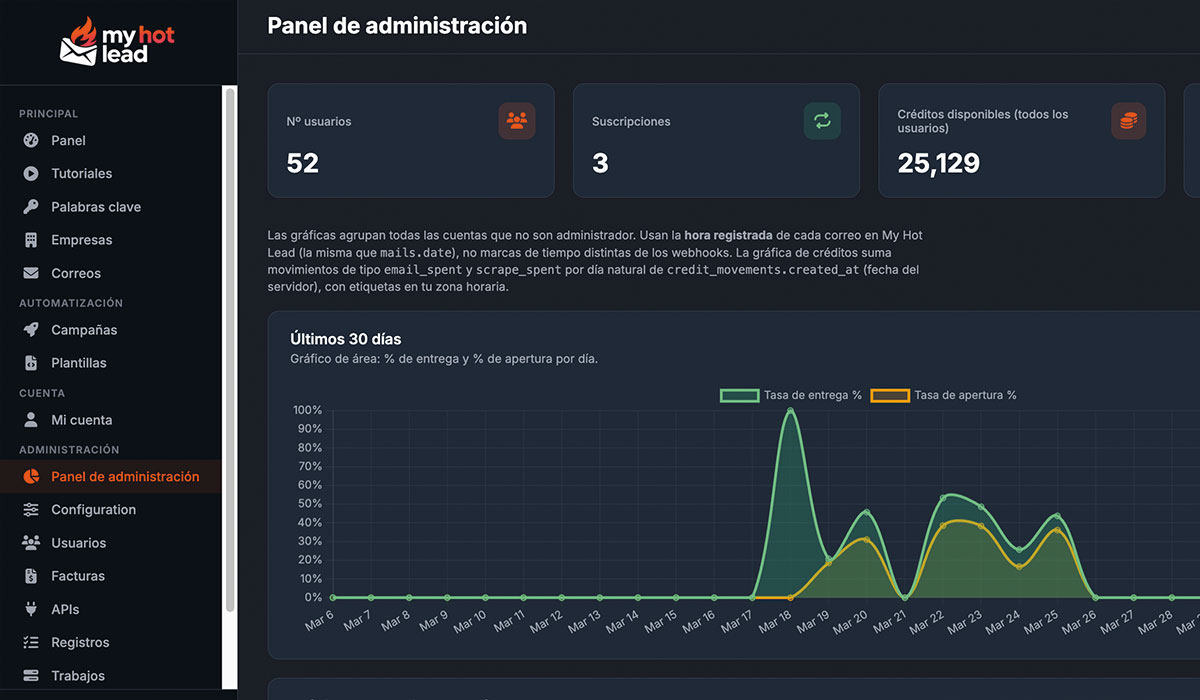Image resolution: width=1200 pixels, height=700 pixels.
Task: Click the Últimos 30 días chart title
Action: pyautogui.click(x=346, y=339)
